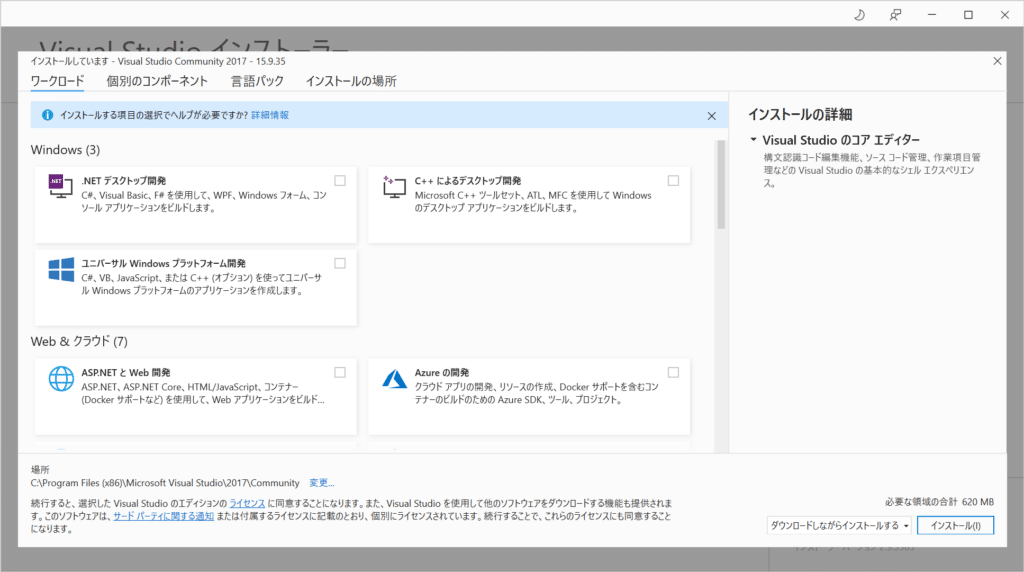Click the ASP.NET web development globe icon

pos(61,378)
